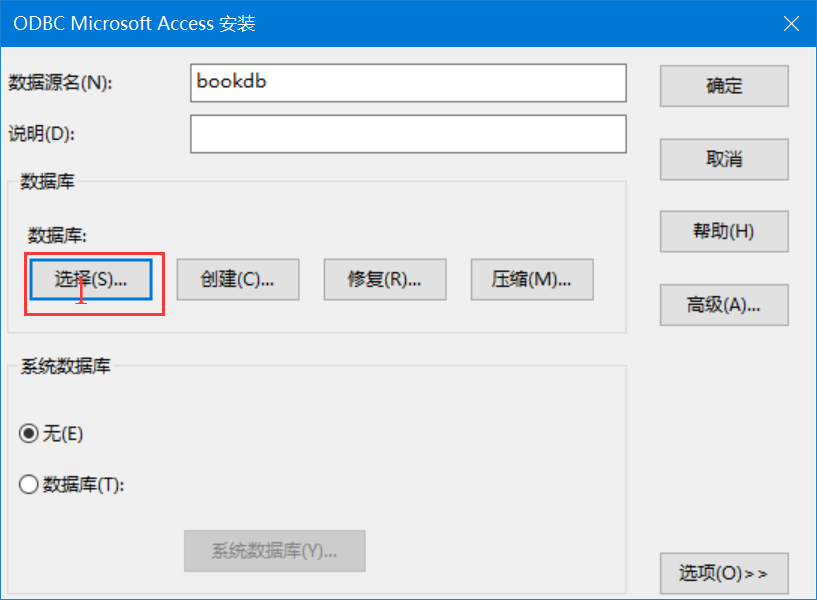This screenshot has height=600, width=817.
Task: Click the 系统数据库 group title
Action: pyautogui.click(x=66, y=366)
